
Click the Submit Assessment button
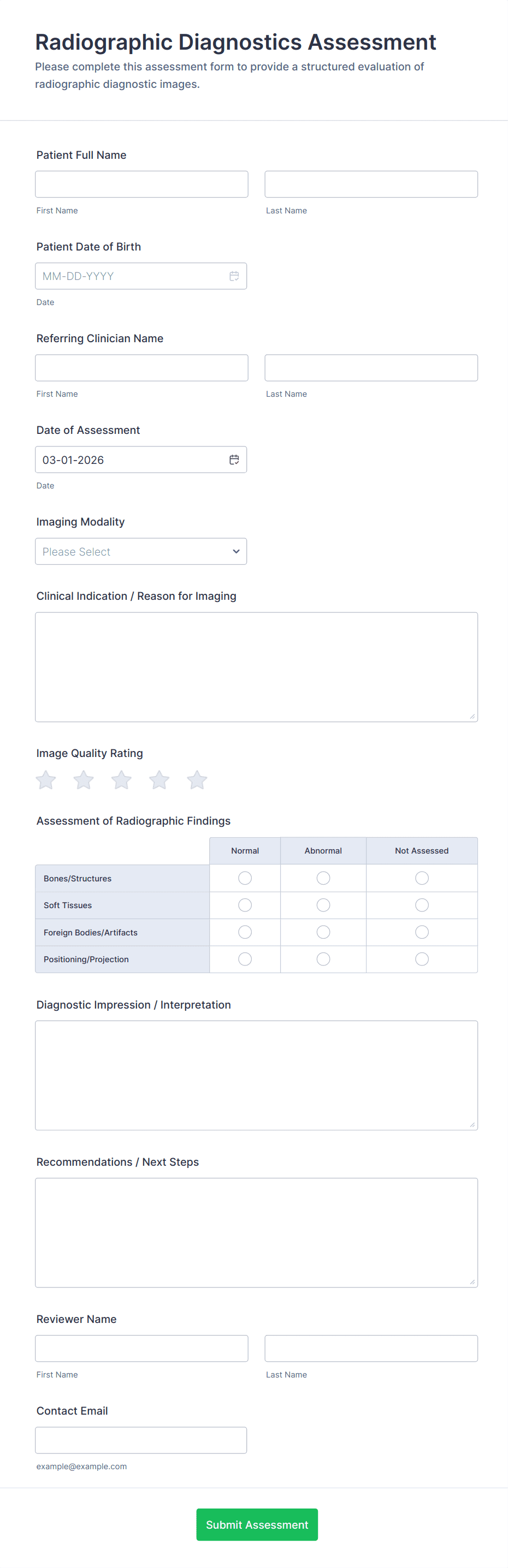(256, 1524)
